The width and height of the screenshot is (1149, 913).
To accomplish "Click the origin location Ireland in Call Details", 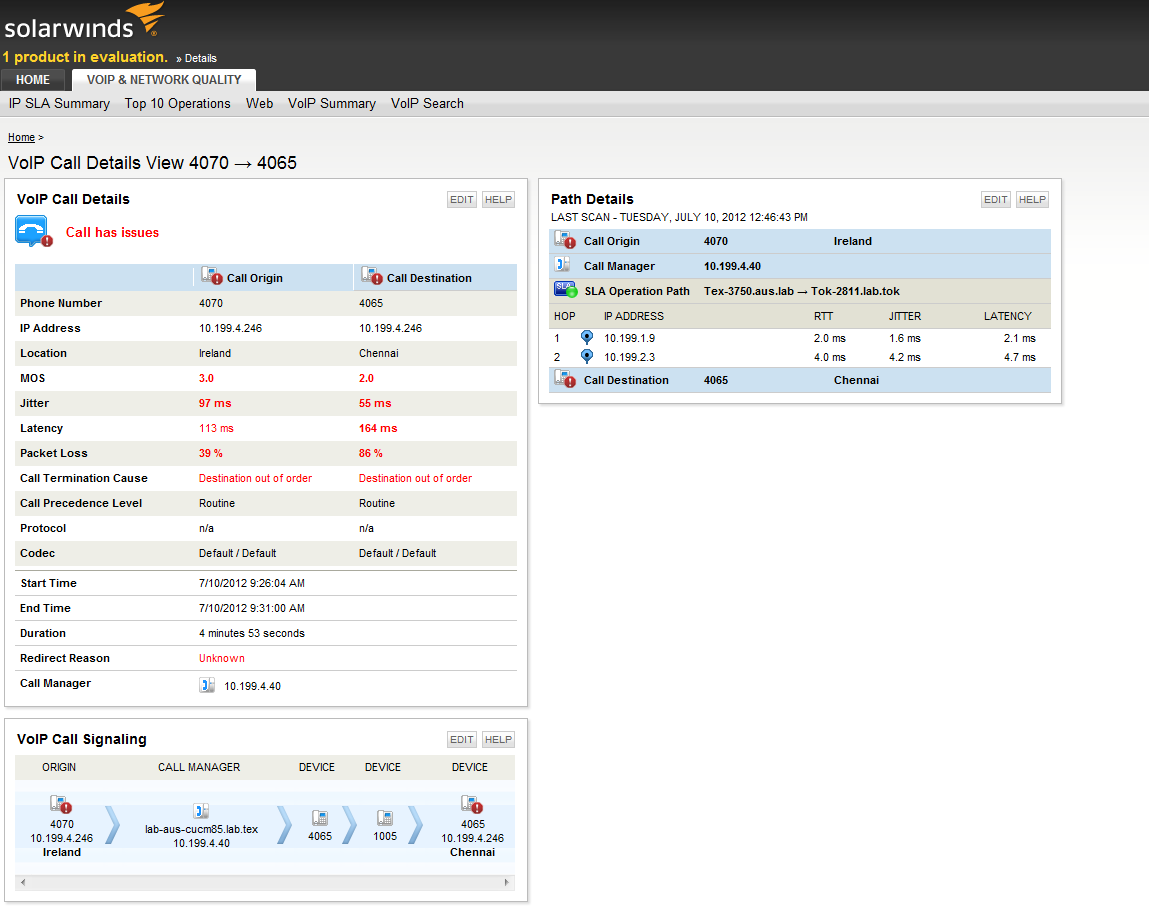I will tap(215, 353).
